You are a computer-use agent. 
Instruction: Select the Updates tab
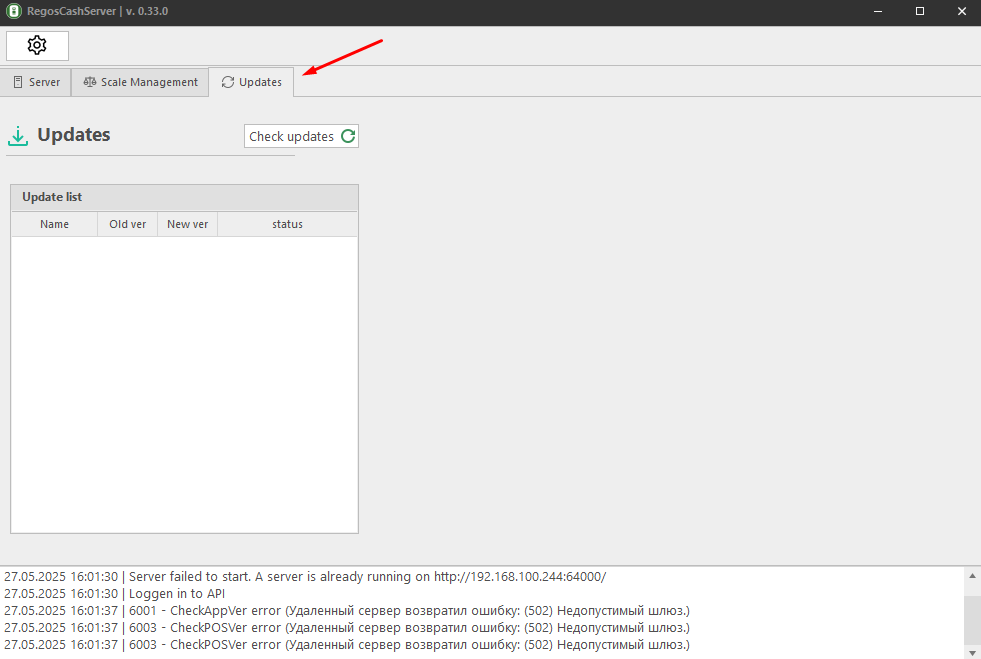pos(251,82)
